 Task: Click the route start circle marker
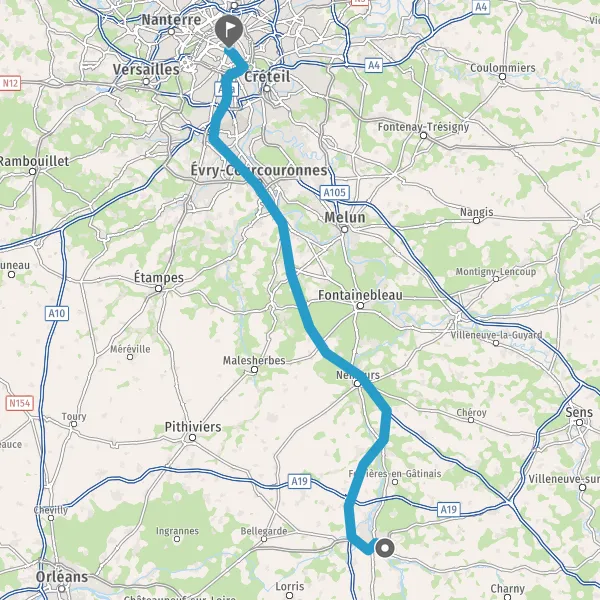(385, 548)
